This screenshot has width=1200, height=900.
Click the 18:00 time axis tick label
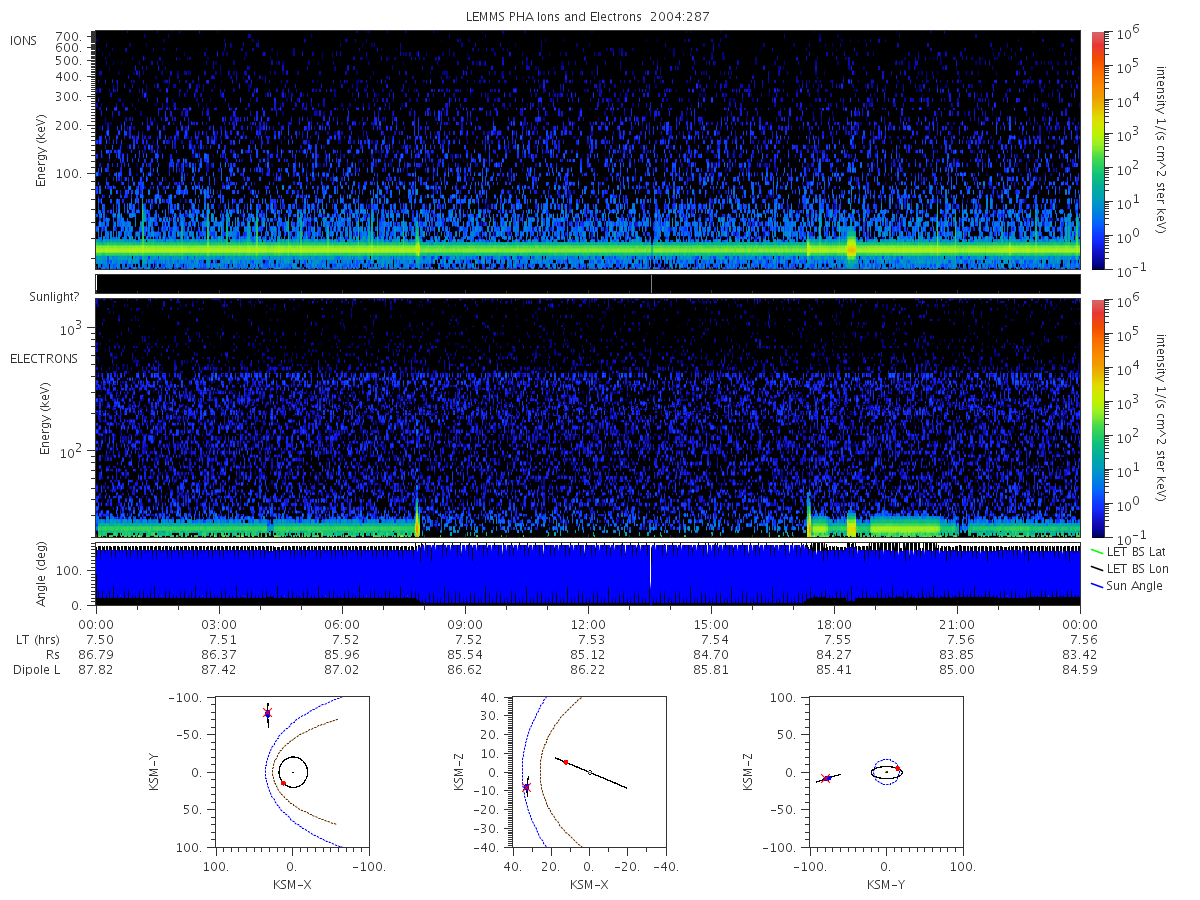pos(834,624)
